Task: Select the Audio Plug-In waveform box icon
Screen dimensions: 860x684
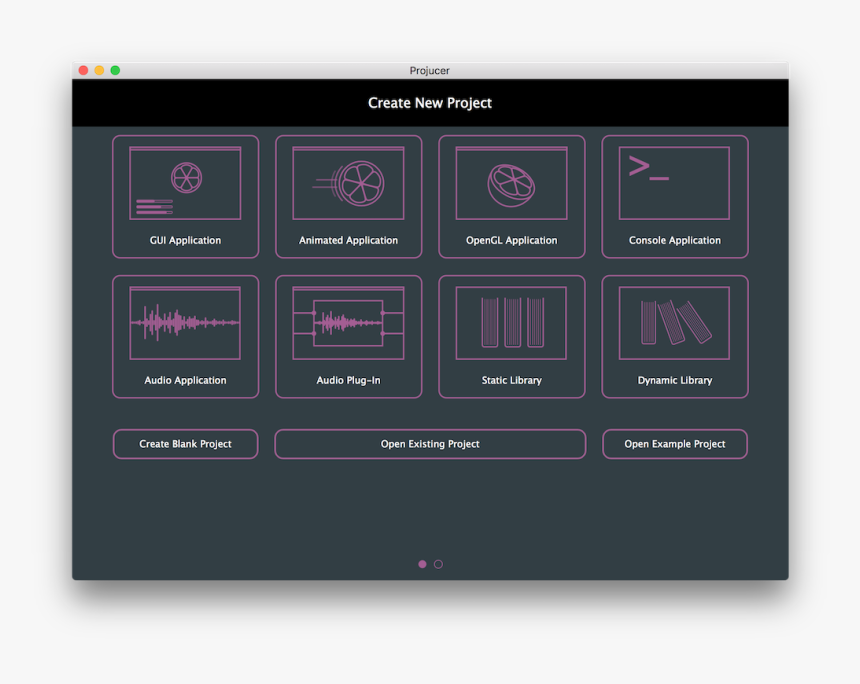Action: (348, 323)
